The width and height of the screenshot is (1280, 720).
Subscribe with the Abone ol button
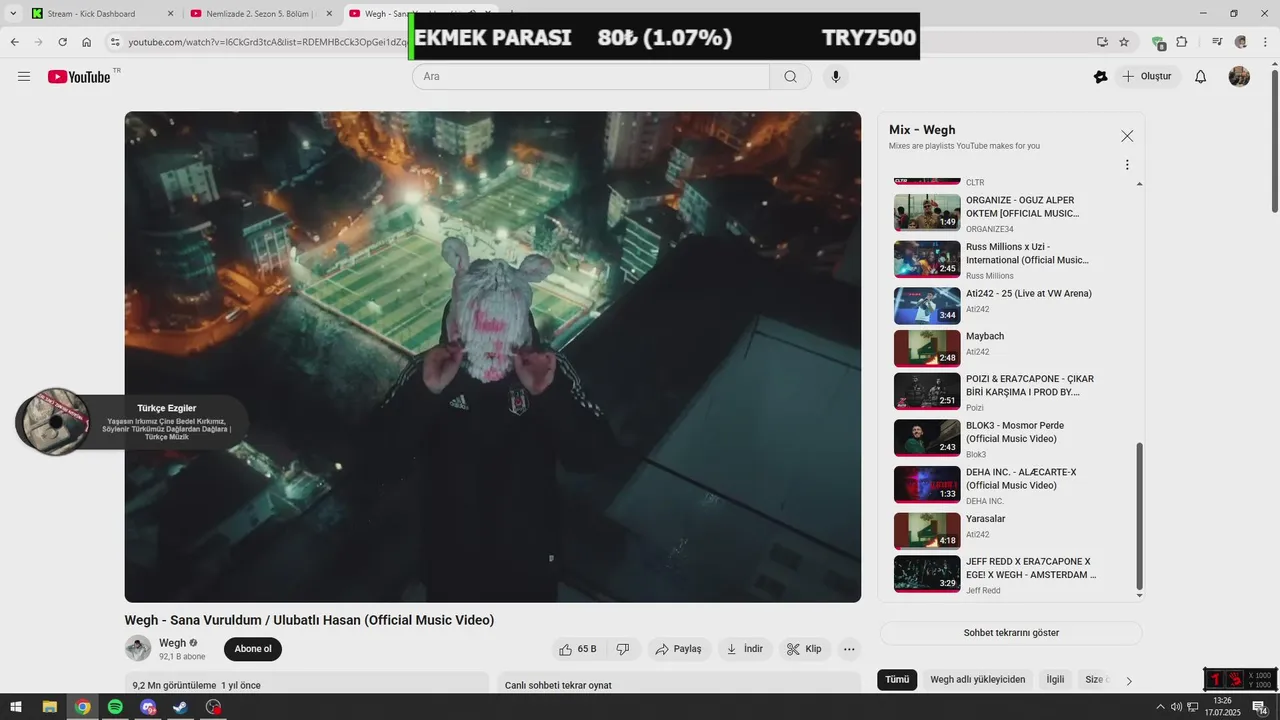(x=253, y=649)
